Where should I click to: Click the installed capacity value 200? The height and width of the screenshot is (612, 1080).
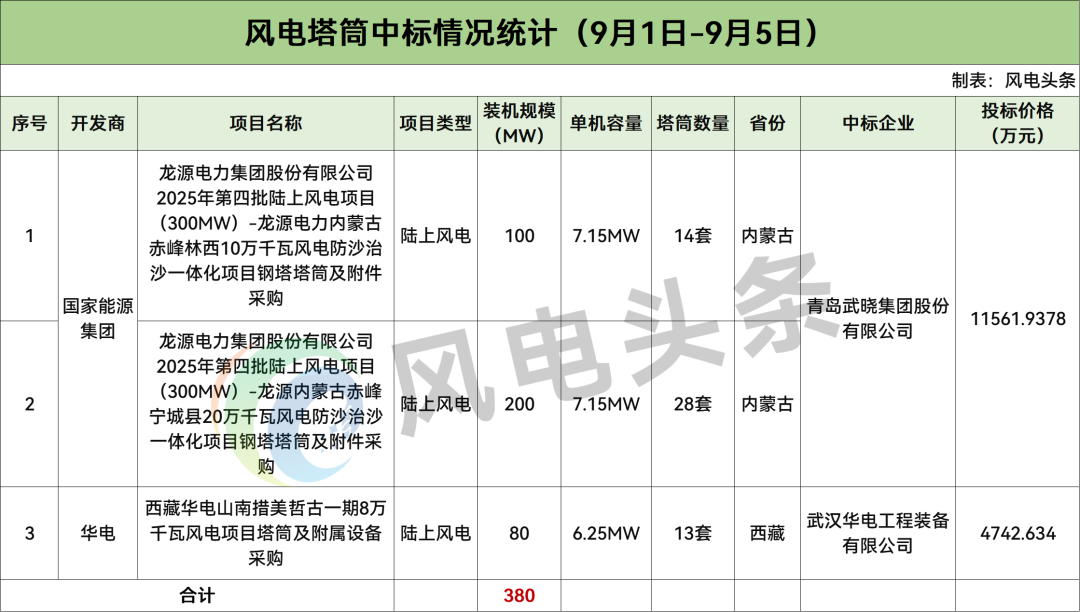tap(519, 403)
